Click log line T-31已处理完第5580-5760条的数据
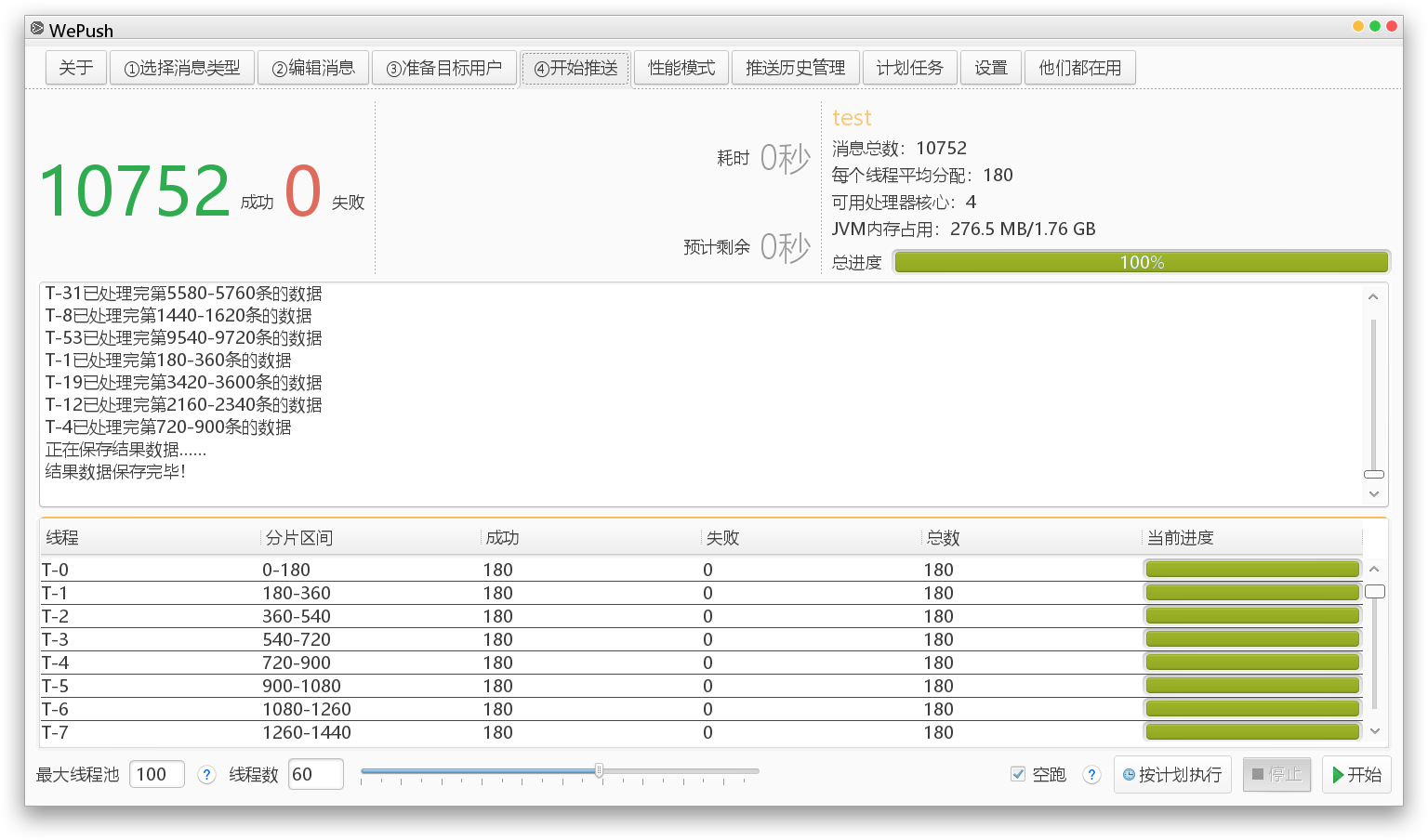 pyautogui.click(x=183, y=294)
